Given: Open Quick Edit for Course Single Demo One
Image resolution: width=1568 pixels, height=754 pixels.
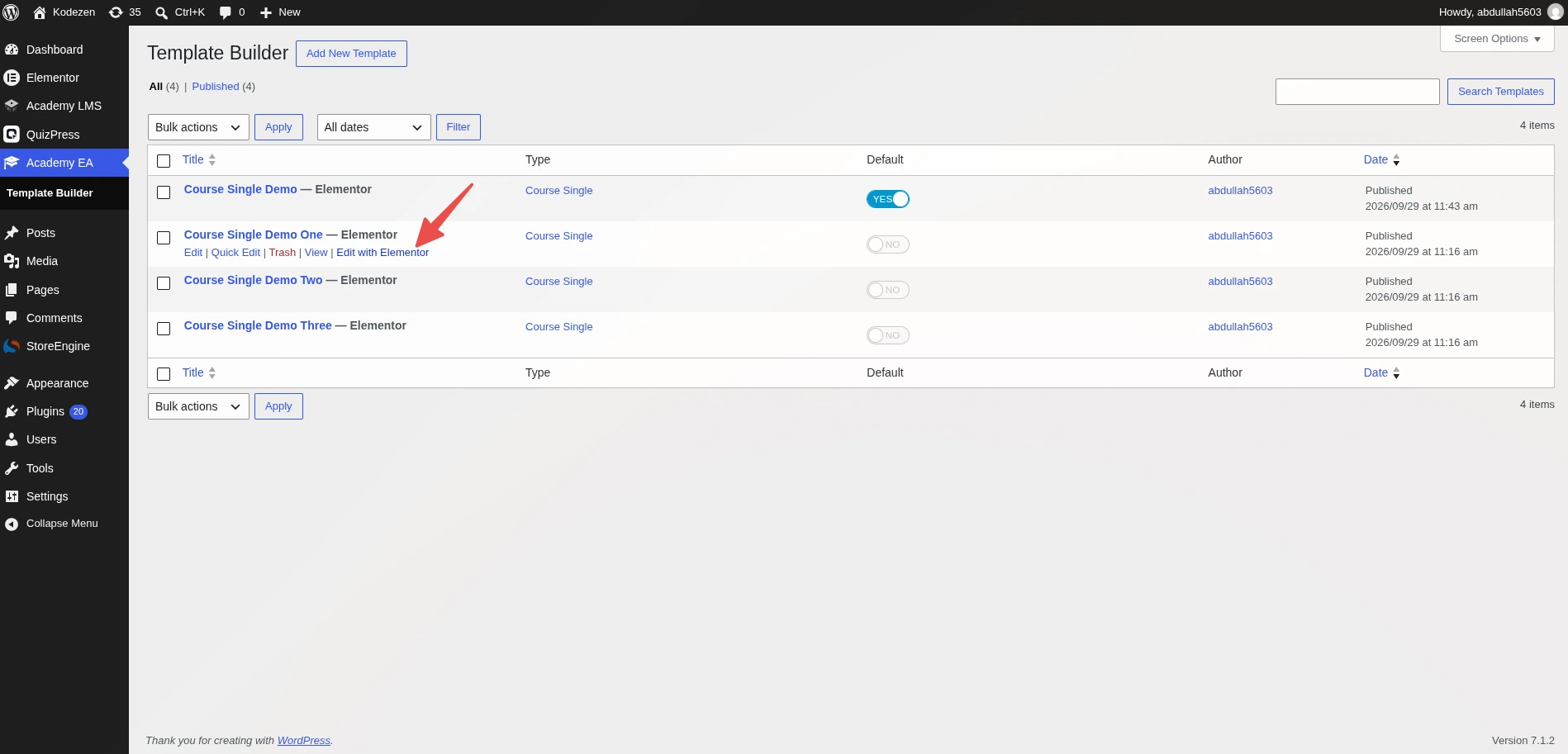Looking at the screenshot, I should click(235, 253).
